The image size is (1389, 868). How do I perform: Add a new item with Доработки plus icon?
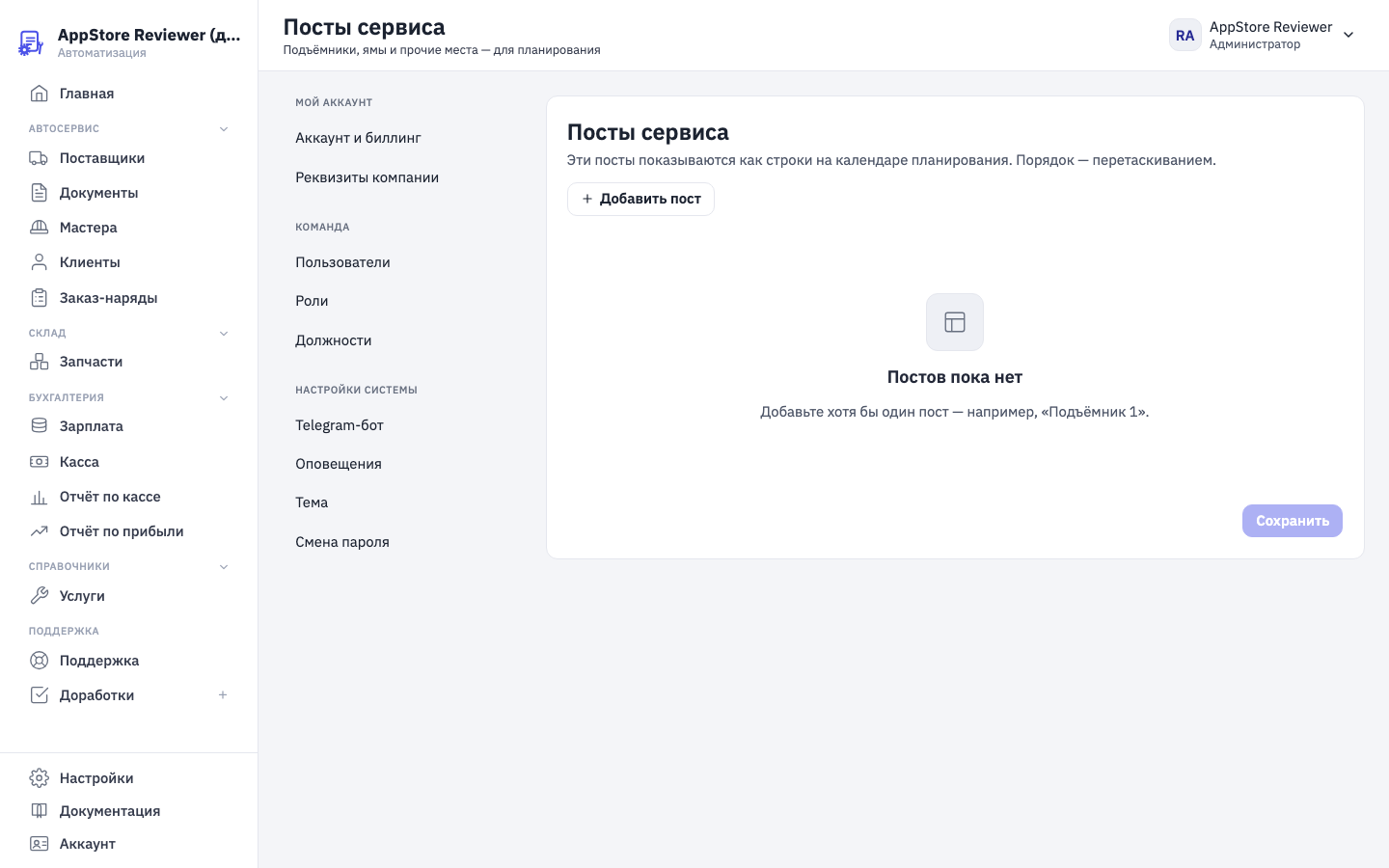point(223,695)
